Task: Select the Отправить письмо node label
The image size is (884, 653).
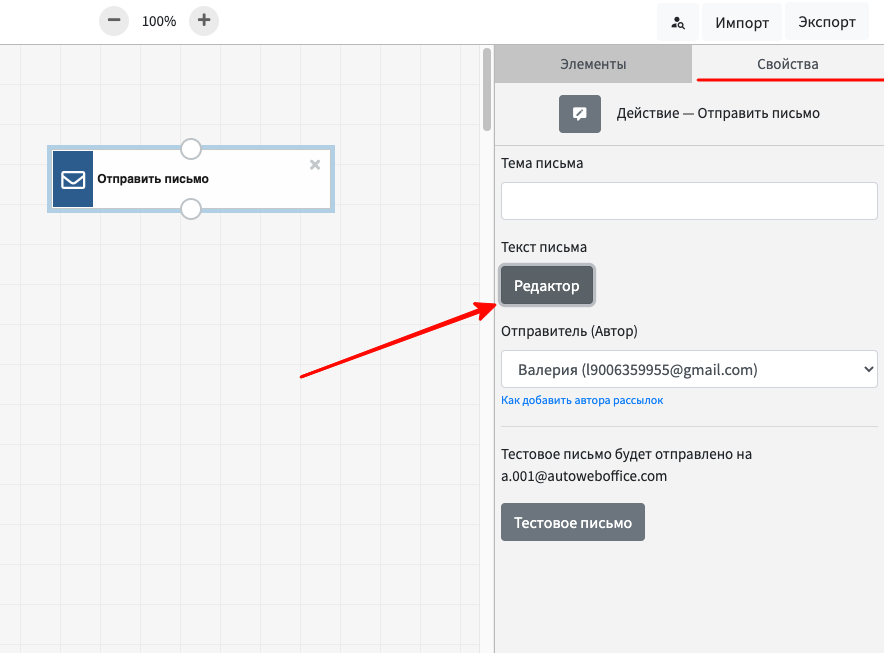Action: 153,179
